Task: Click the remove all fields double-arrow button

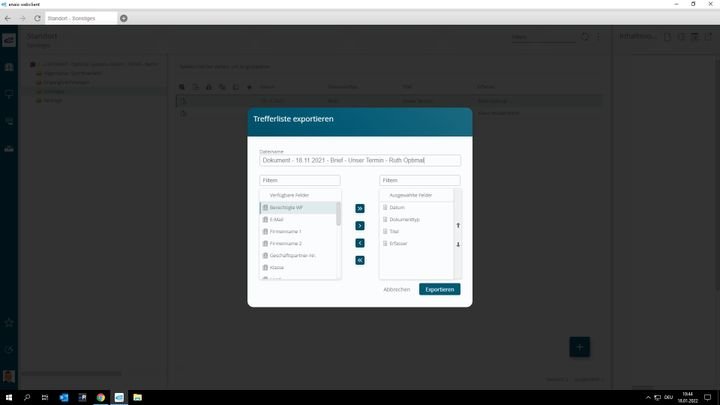Action: point(360,260)
